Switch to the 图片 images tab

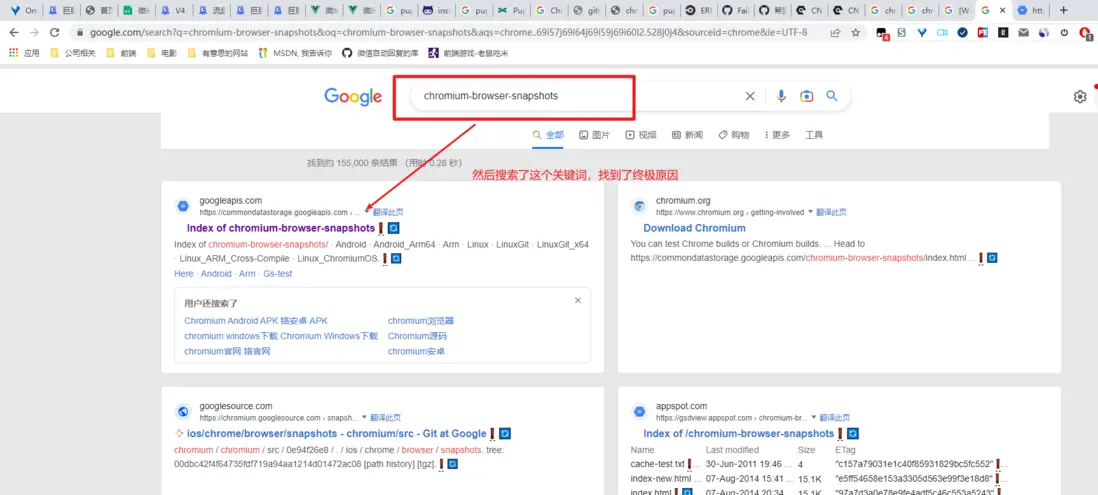coord(595,135)
